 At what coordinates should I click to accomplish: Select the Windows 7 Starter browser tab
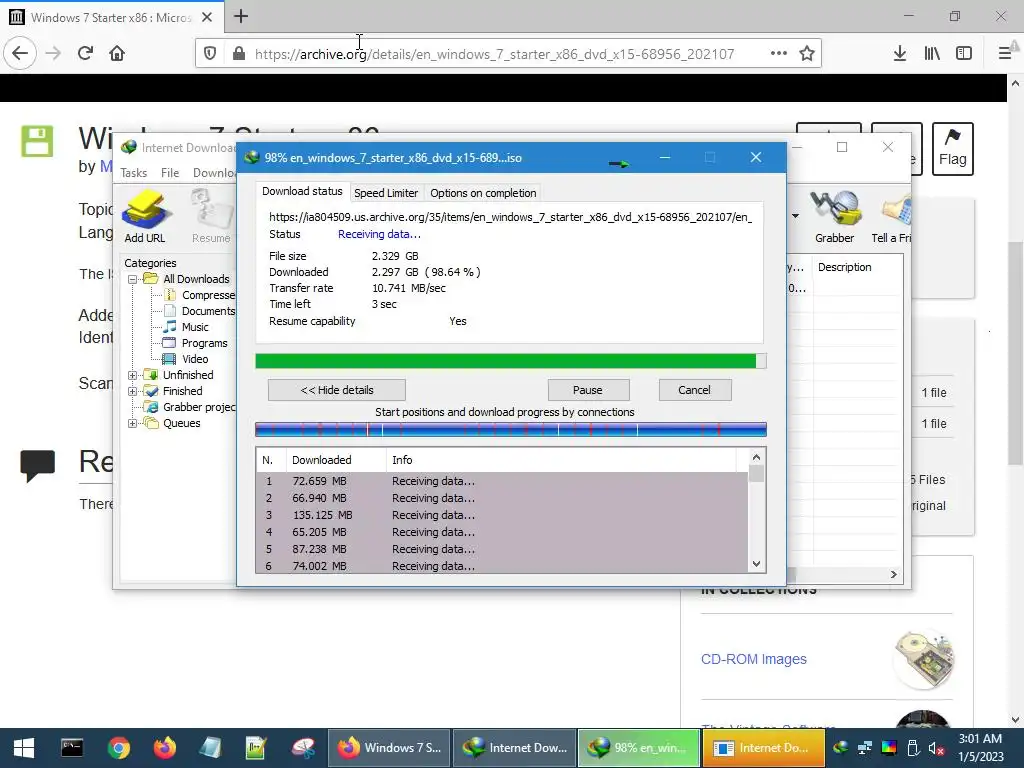point(112,17)
